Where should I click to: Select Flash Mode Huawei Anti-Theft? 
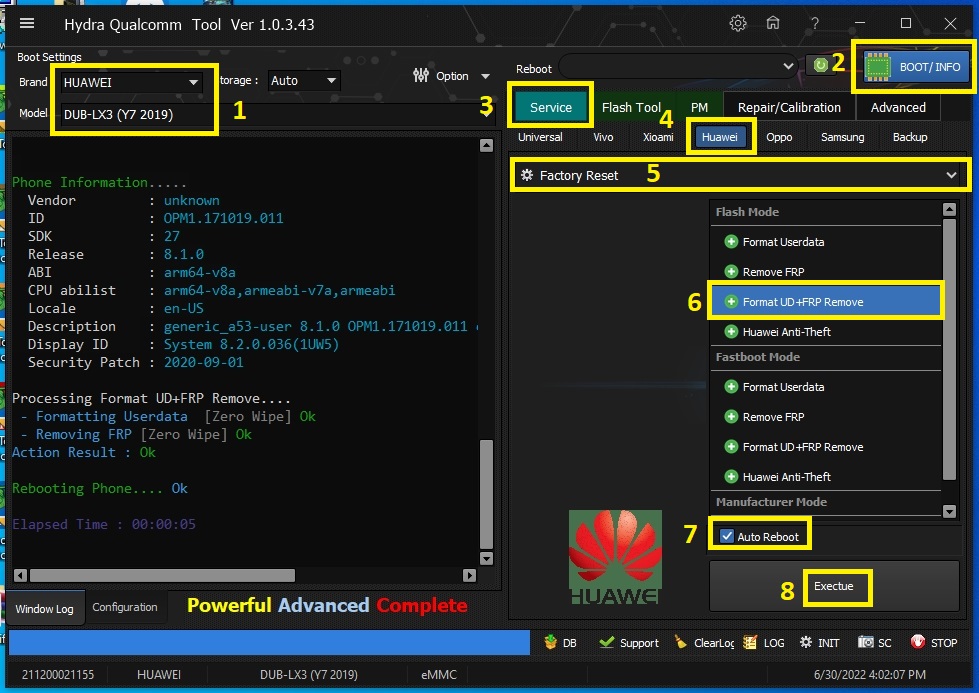click(825, 332)
